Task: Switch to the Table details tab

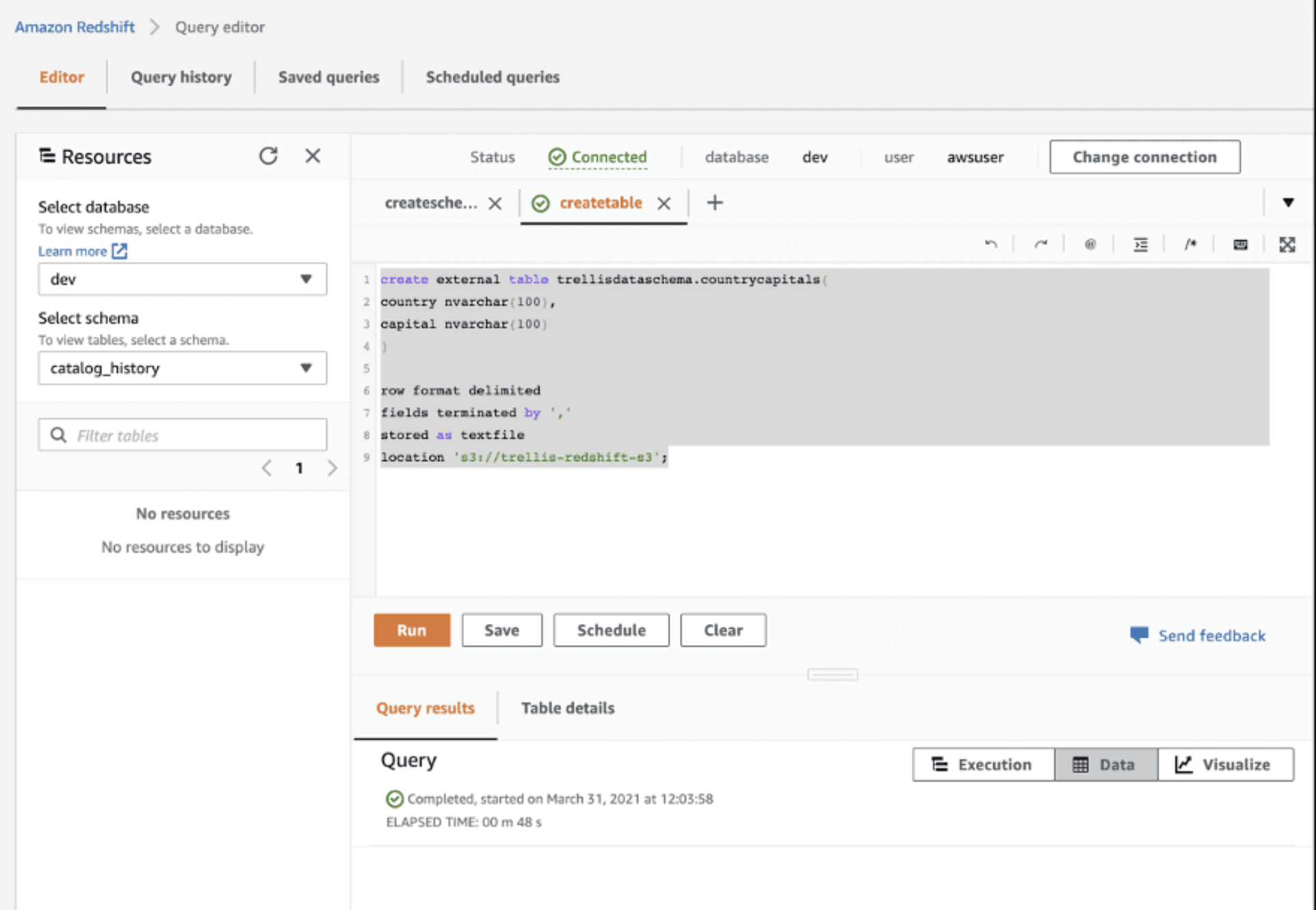Action: point(568,708)
